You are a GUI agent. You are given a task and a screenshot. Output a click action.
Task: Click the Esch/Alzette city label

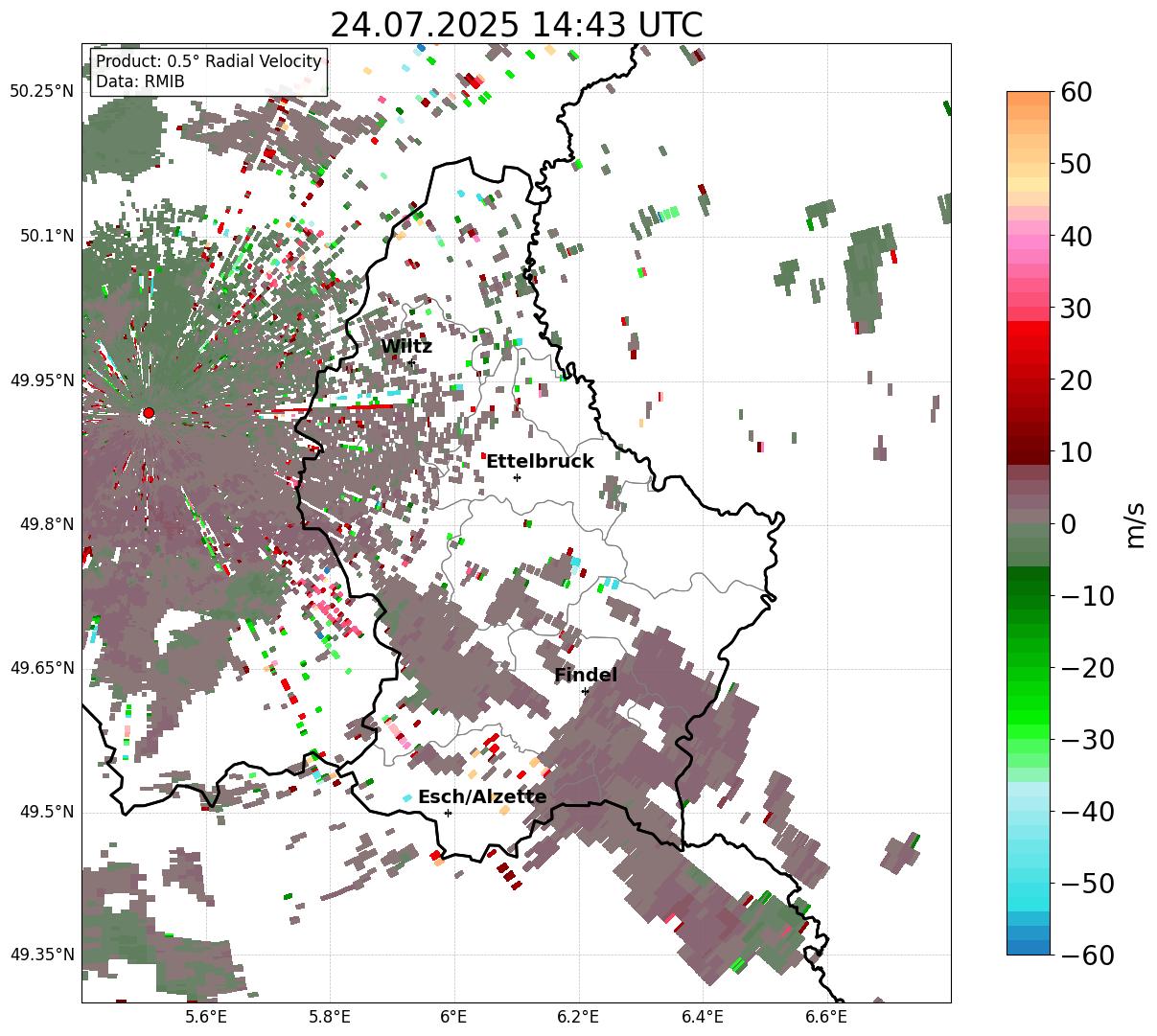482,797
